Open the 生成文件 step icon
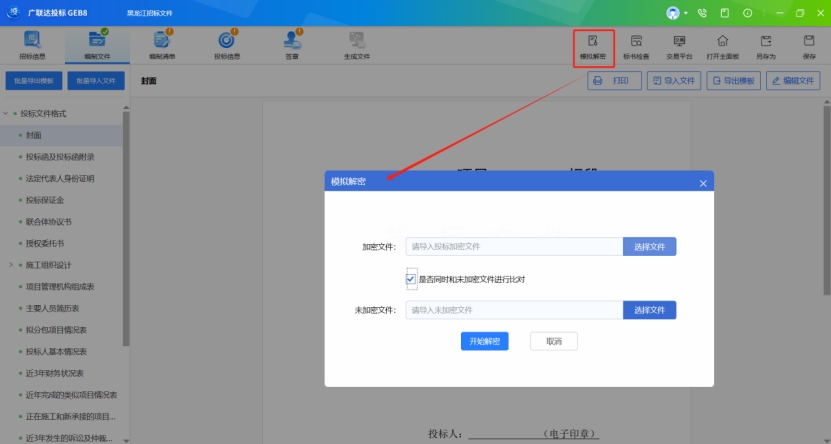The width and height of the screenshot is (831, 444). point(357,44)
